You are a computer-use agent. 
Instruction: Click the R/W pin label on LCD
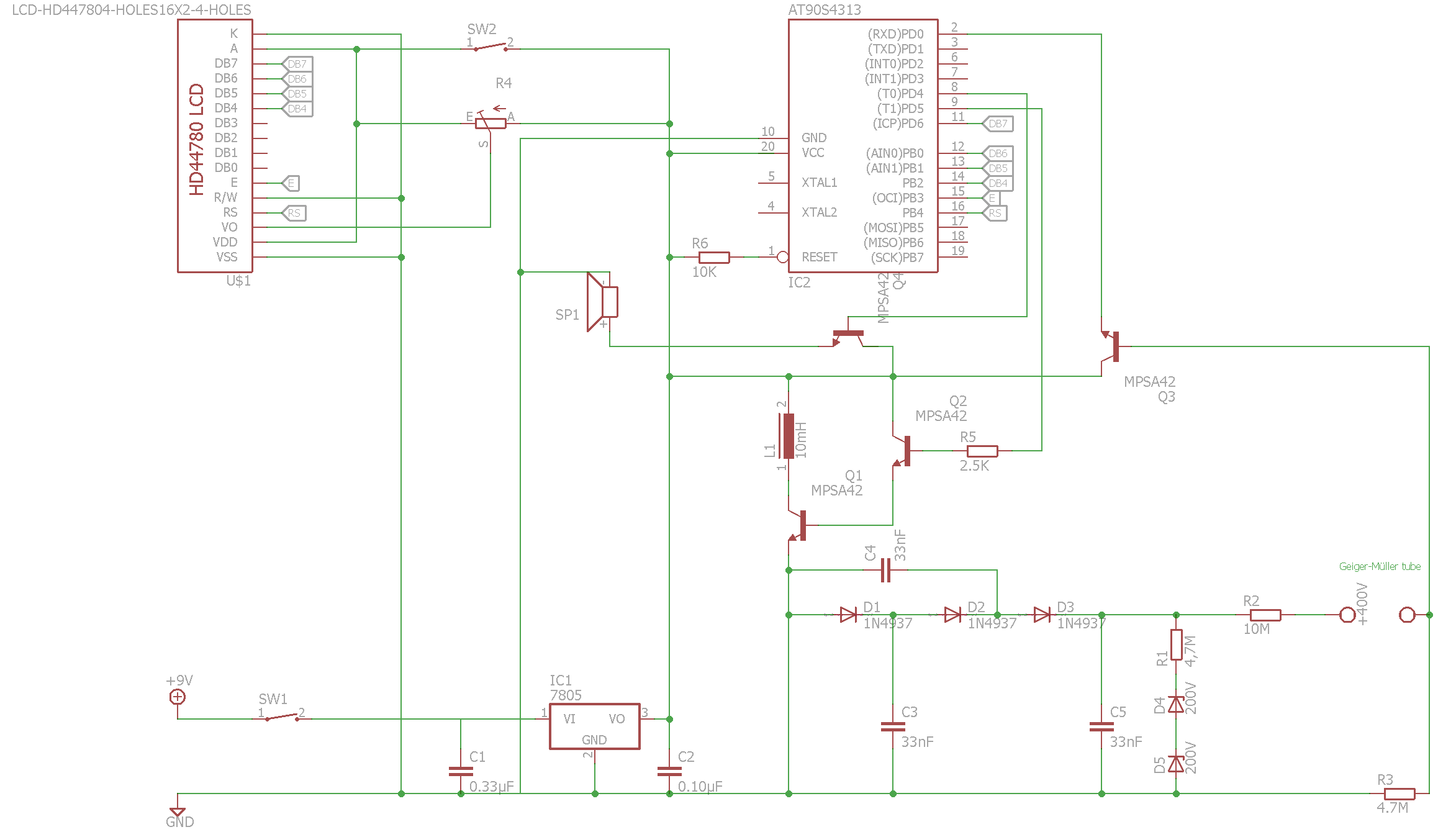pyautogui.click(x=225, y=197)
